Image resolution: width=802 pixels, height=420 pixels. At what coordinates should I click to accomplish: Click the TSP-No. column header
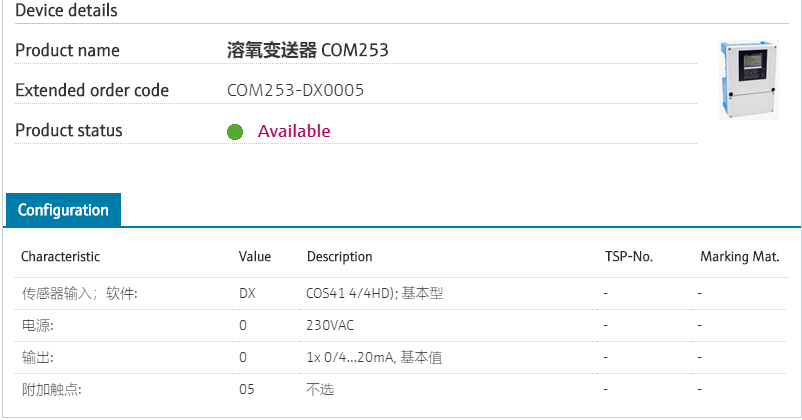point(629,256)
